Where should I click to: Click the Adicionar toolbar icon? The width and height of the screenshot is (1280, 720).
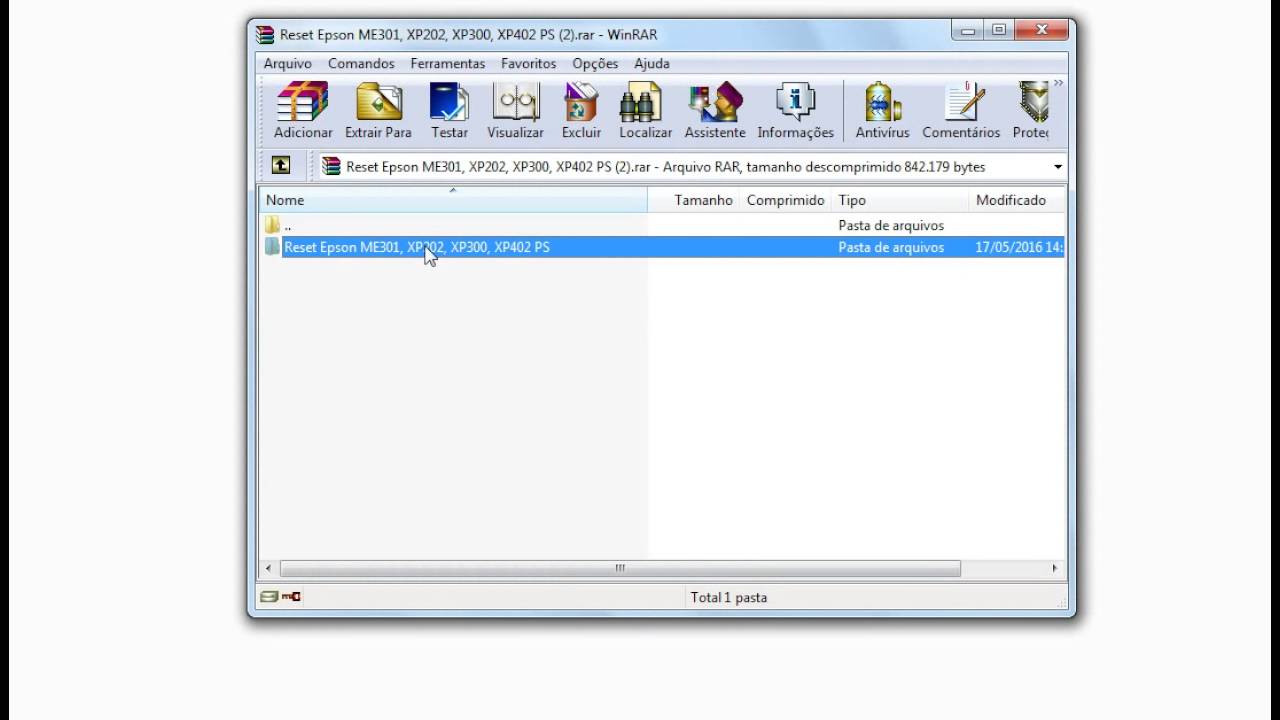tap(303, 110)
